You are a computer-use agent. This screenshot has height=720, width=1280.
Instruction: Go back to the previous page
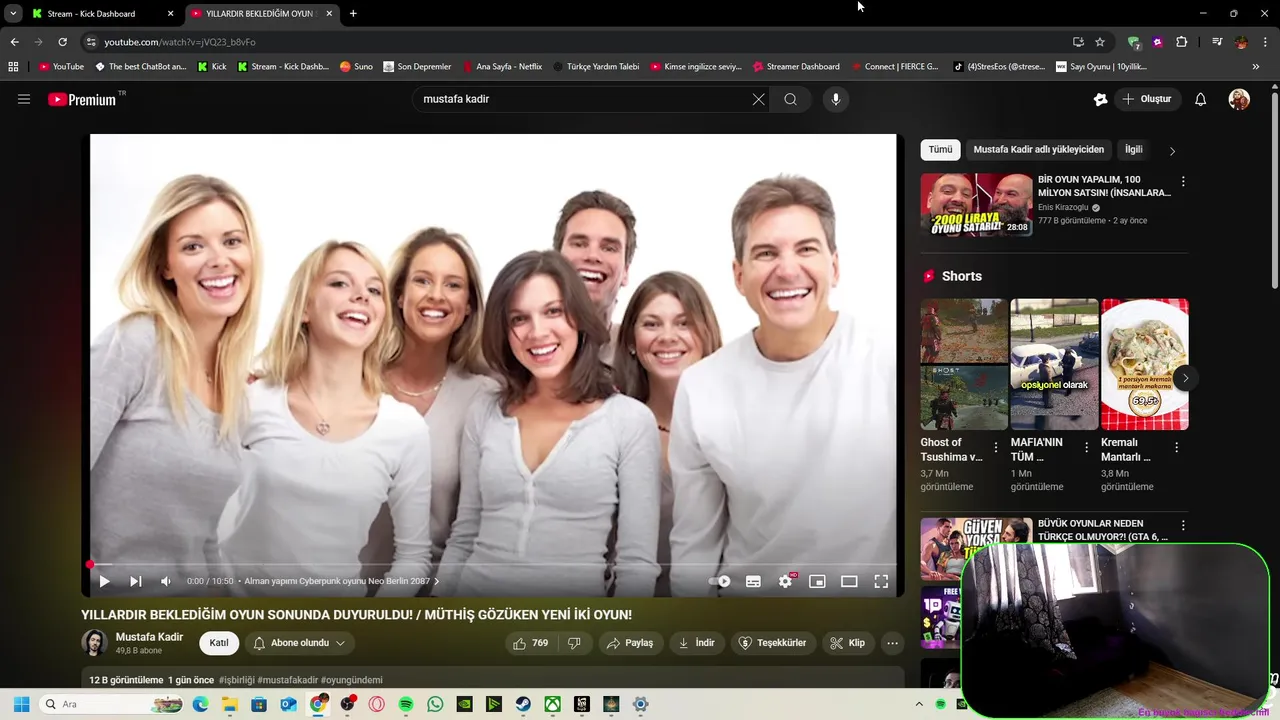[x=14, y=42]
